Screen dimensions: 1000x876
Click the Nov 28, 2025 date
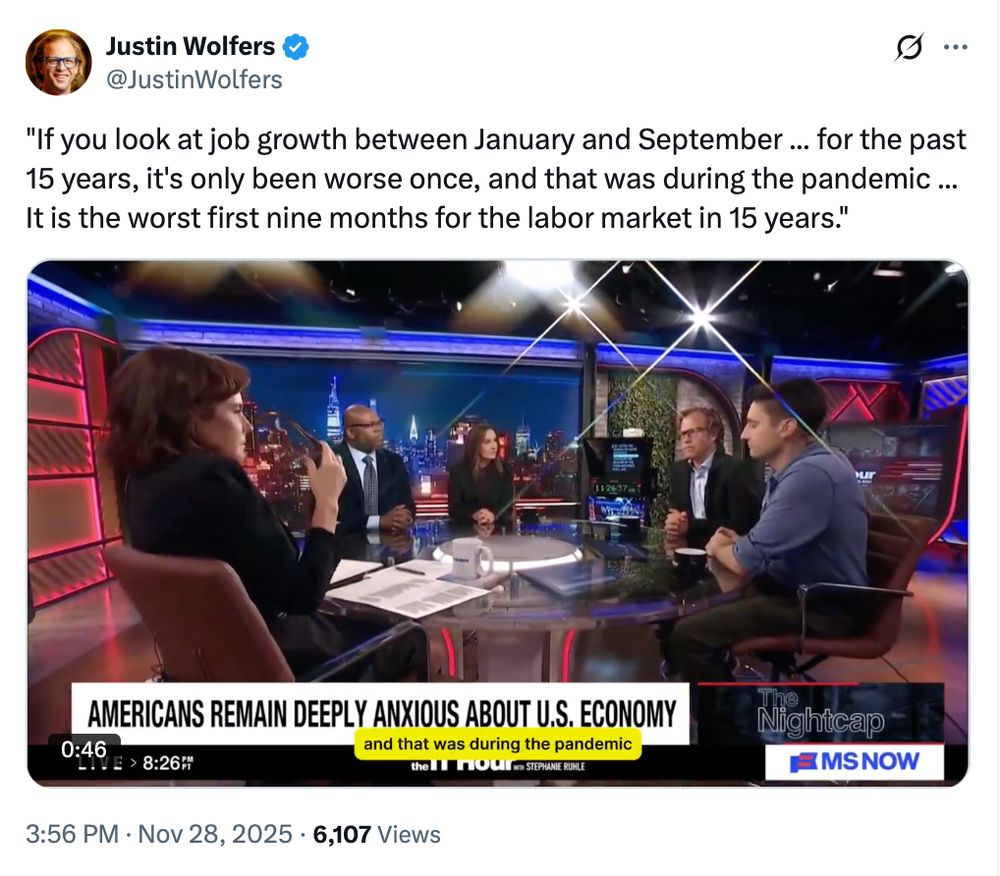pos(215,834)
